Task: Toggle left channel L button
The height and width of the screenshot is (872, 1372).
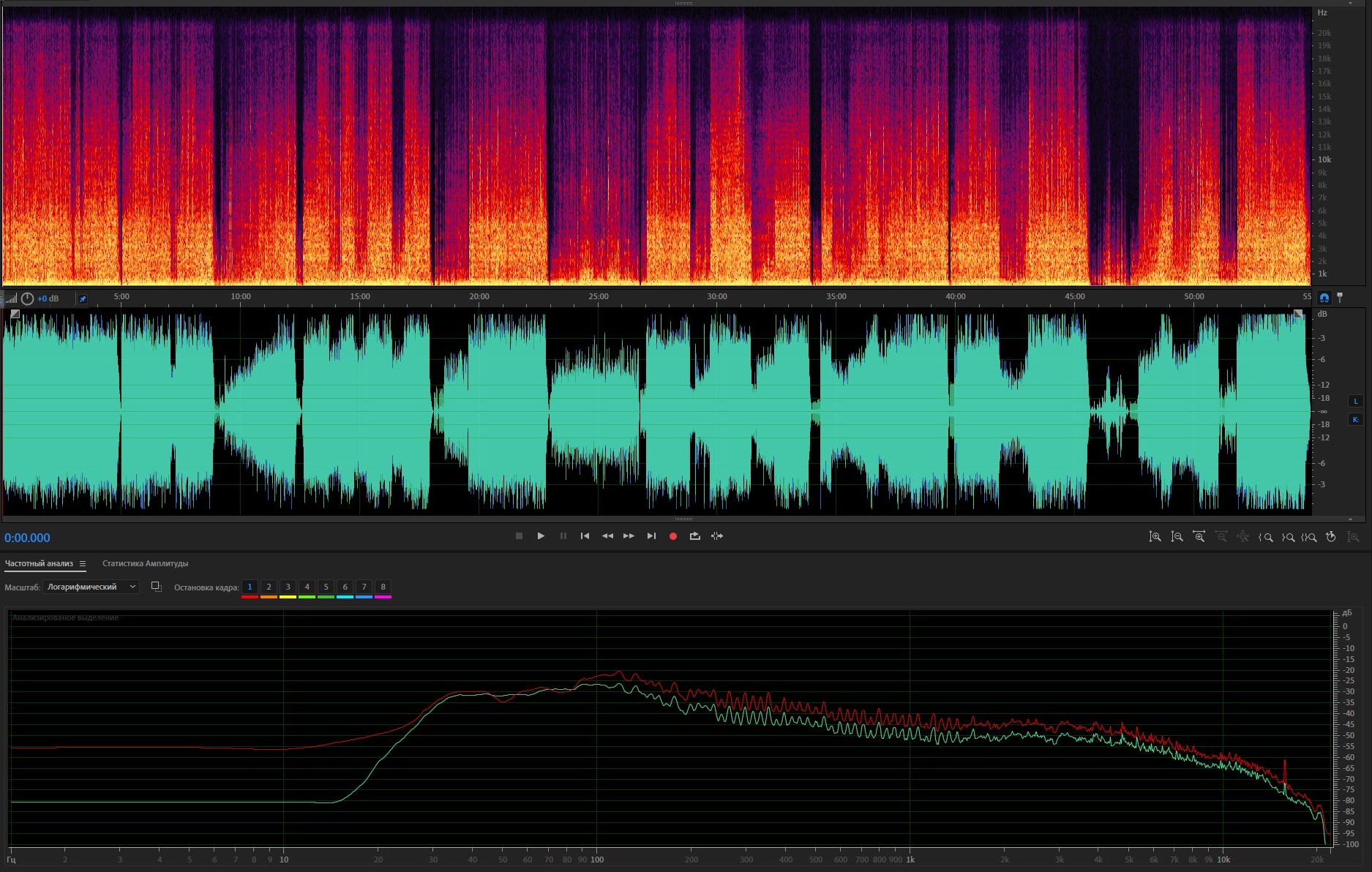Action: click(1355, 401)
